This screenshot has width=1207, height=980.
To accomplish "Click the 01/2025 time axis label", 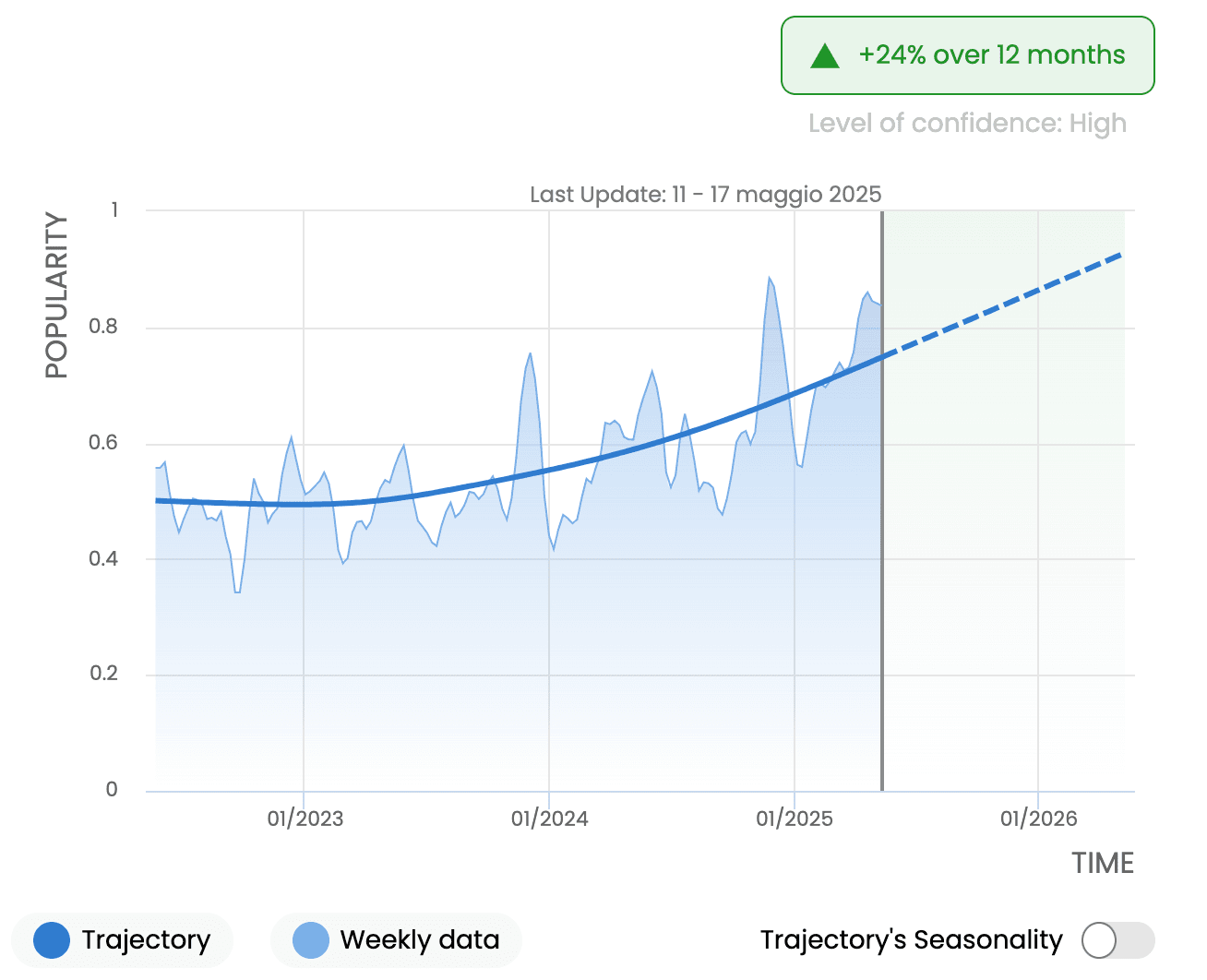I will pyautogui.click(x=794, y=819).
